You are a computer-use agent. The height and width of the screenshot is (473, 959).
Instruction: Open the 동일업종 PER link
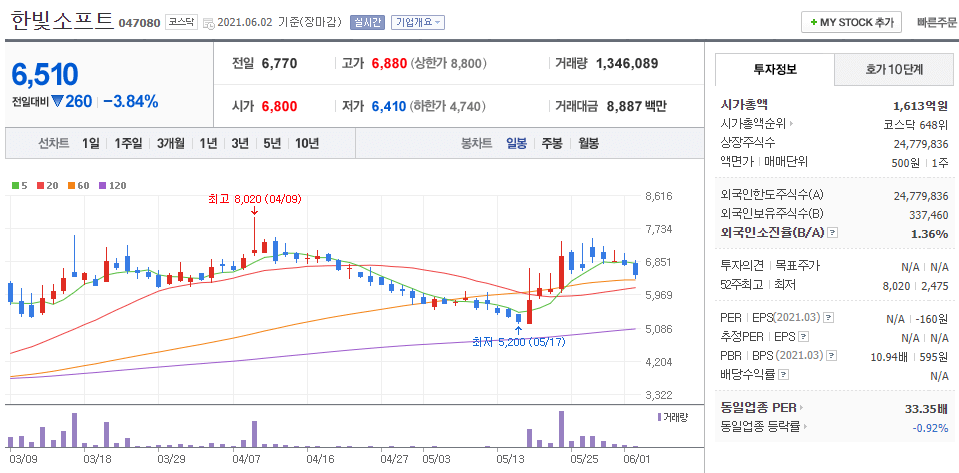758,408
